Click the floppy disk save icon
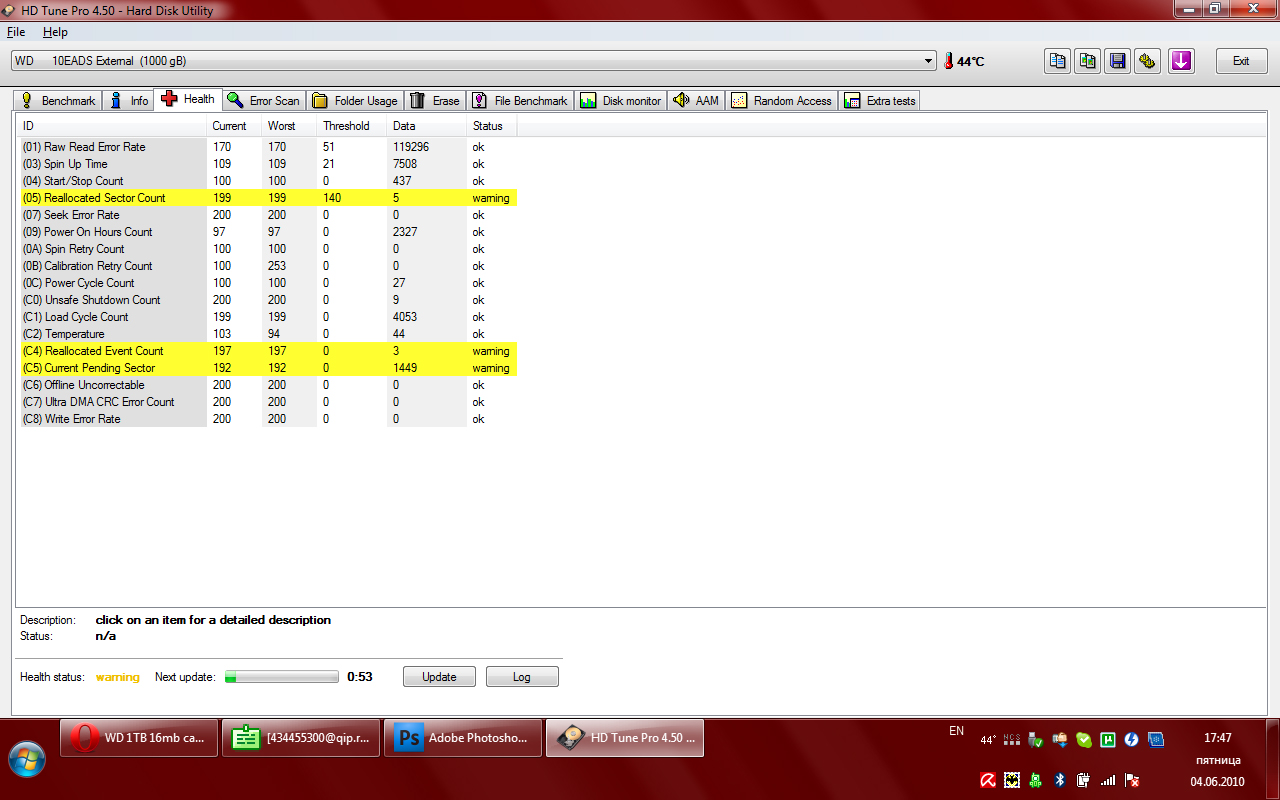 click(1118, 61)
